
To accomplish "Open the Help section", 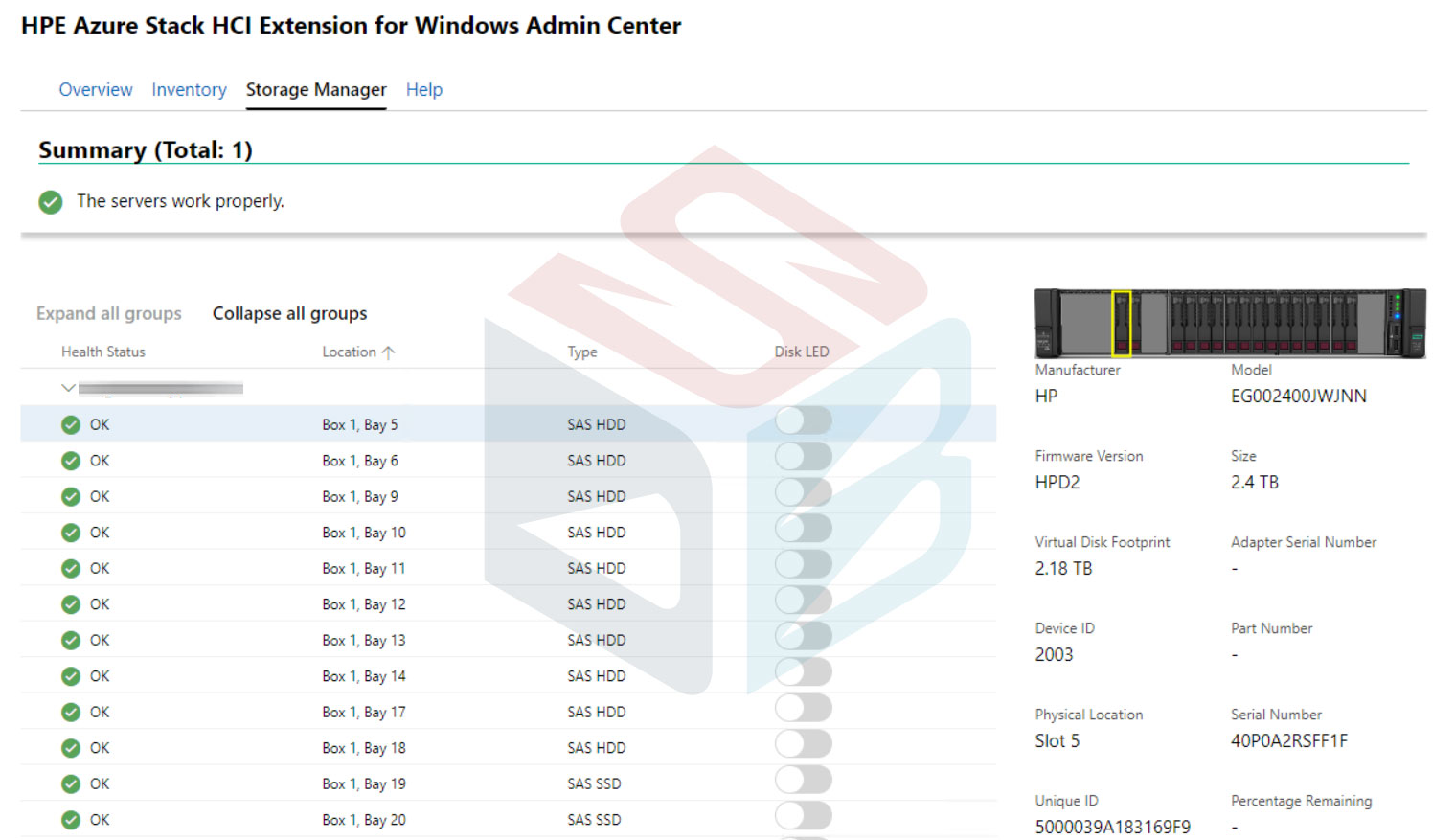I will click(x=424, y=89).
